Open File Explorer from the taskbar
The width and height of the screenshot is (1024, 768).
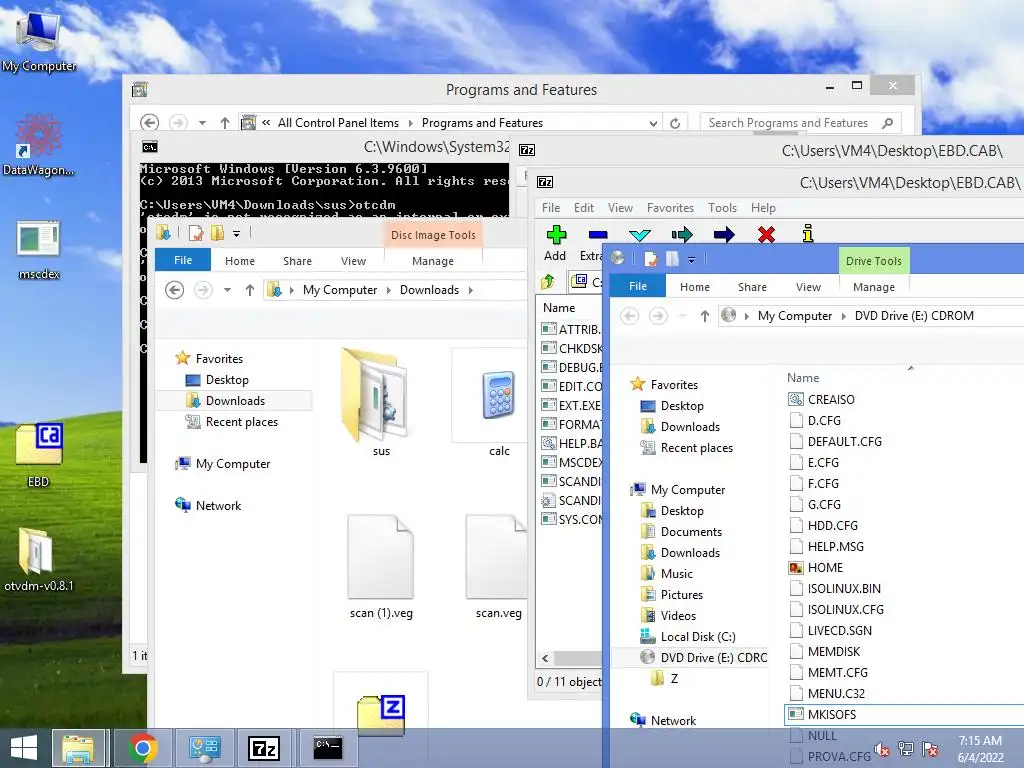tap(78, 748)
